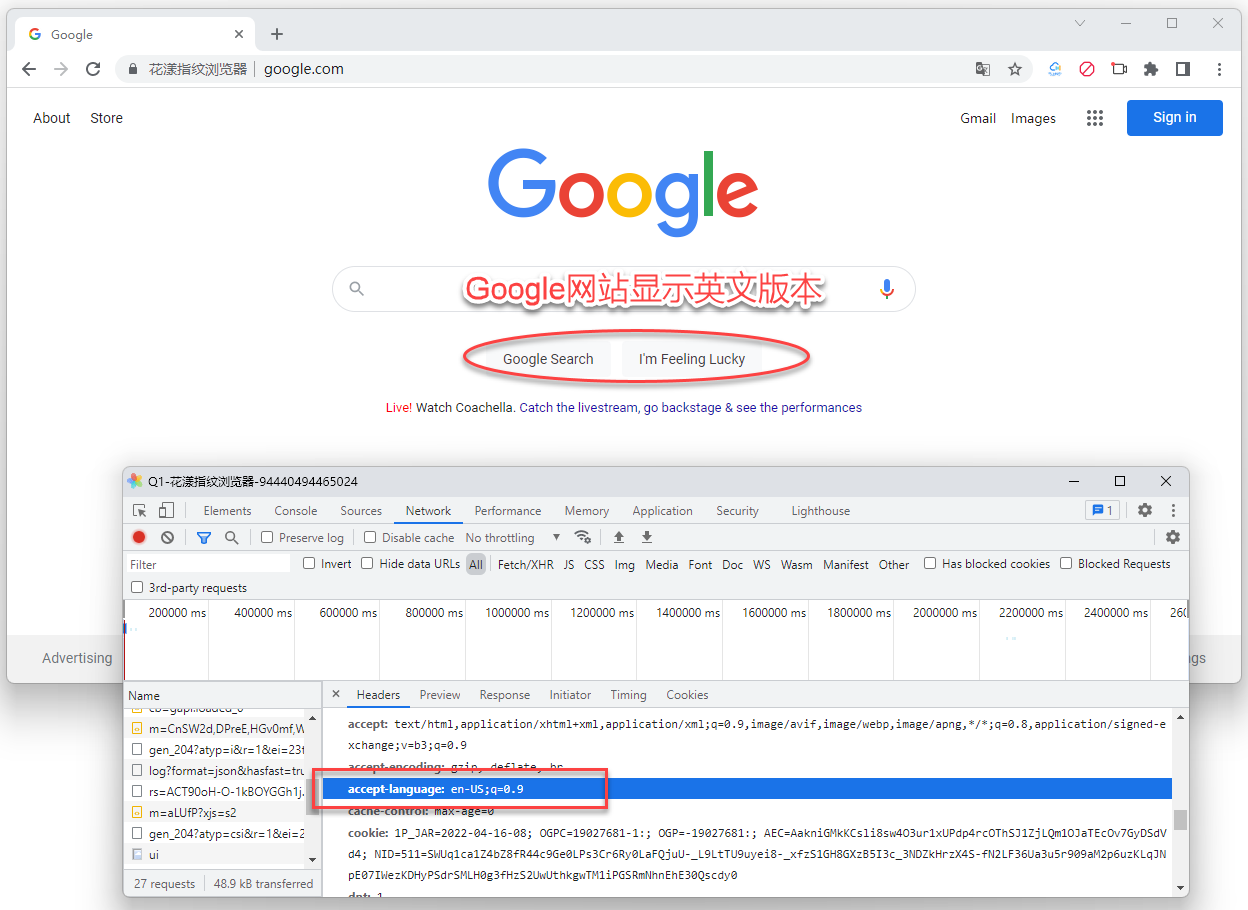Close the request details pane

pos(336,694)
